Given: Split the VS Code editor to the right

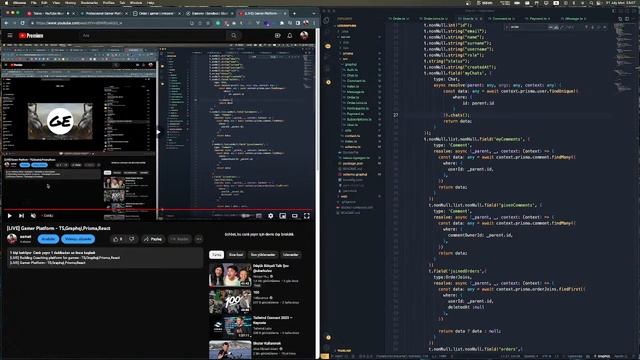Looking at the screenshot, I should 627,19.
